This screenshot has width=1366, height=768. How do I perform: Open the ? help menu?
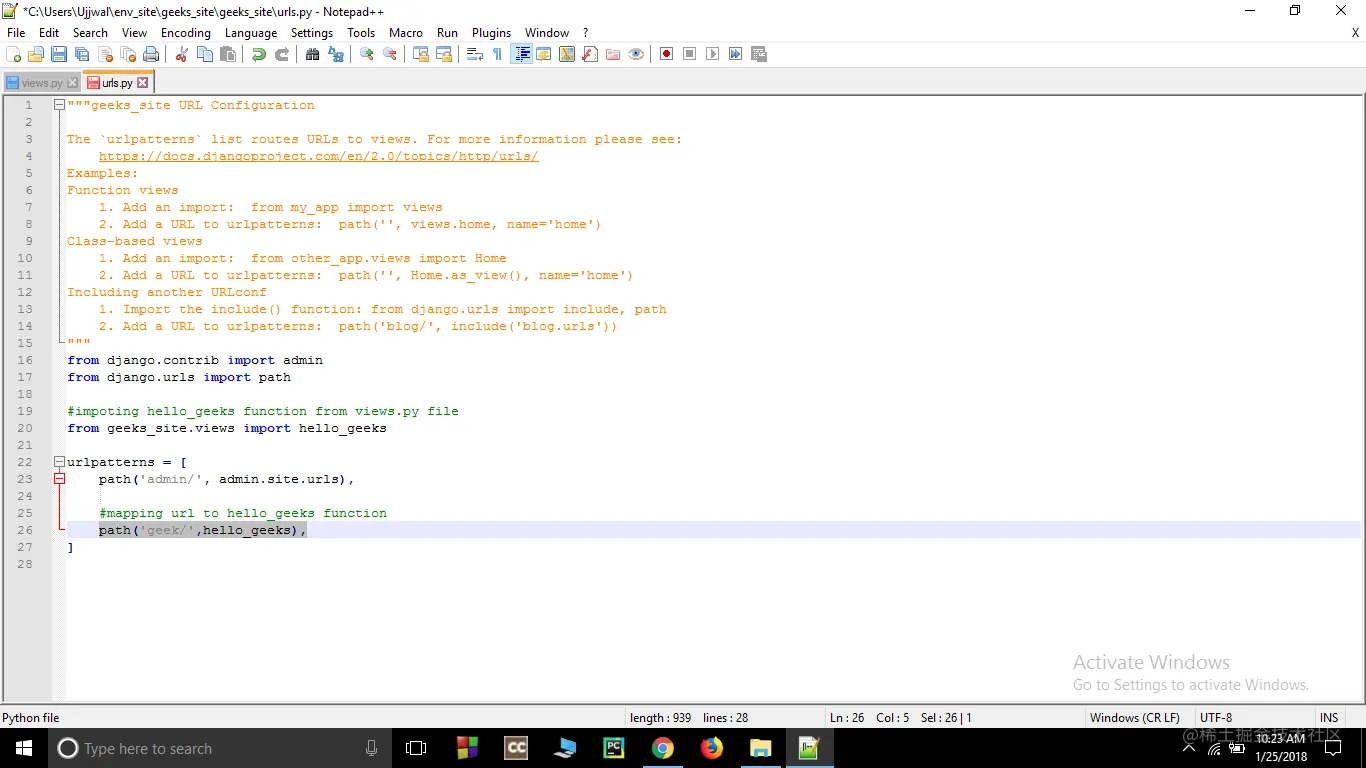point(586,33)
